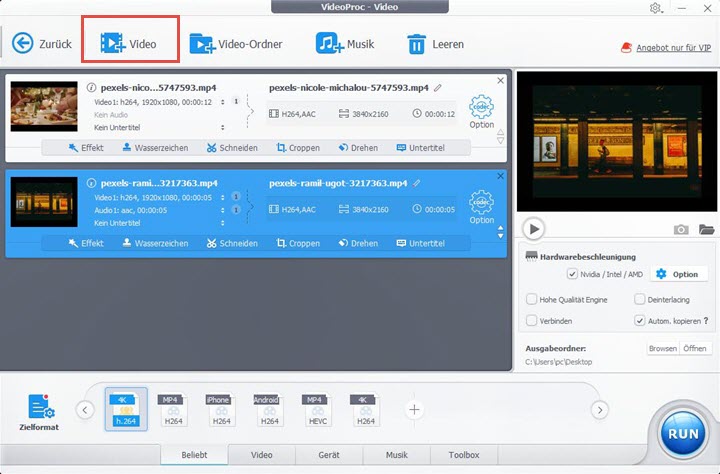The width and height of the screenshot is (720, 474).
Task: Expand Audio1 aac track selector
Action: point(223,210)
